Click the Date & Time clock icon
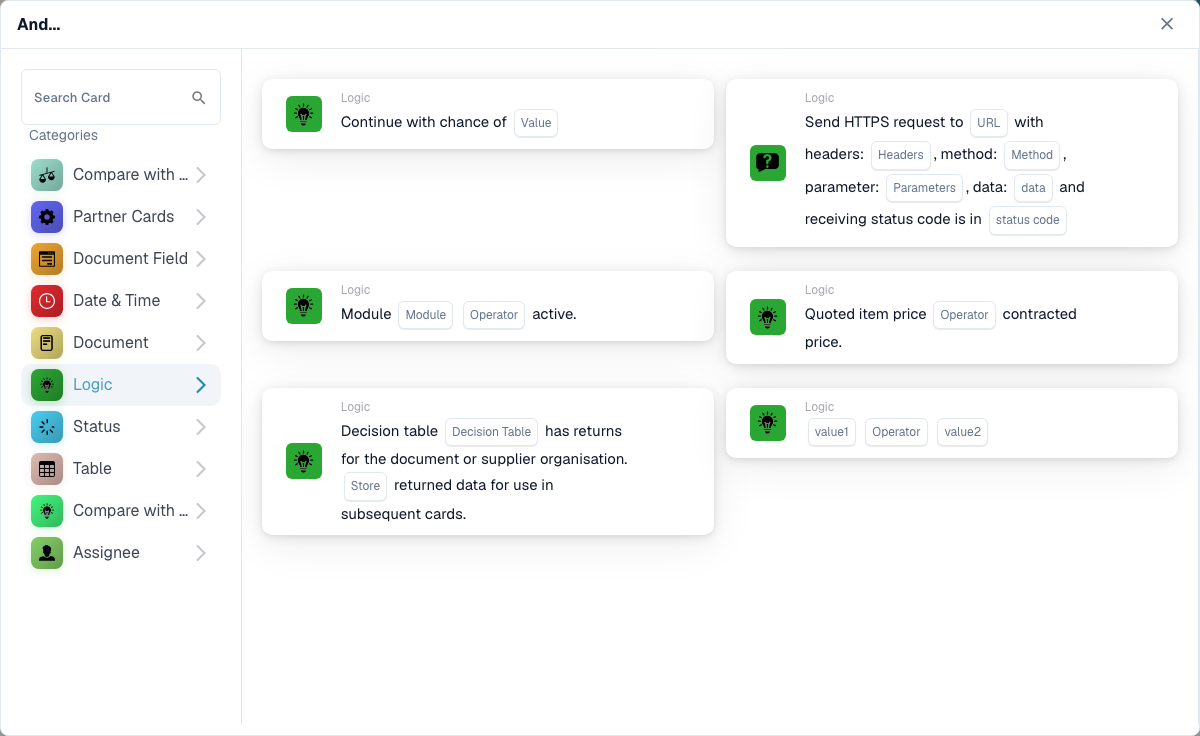Viewport: 1200px width, 736px height. [x=47, y=301]
